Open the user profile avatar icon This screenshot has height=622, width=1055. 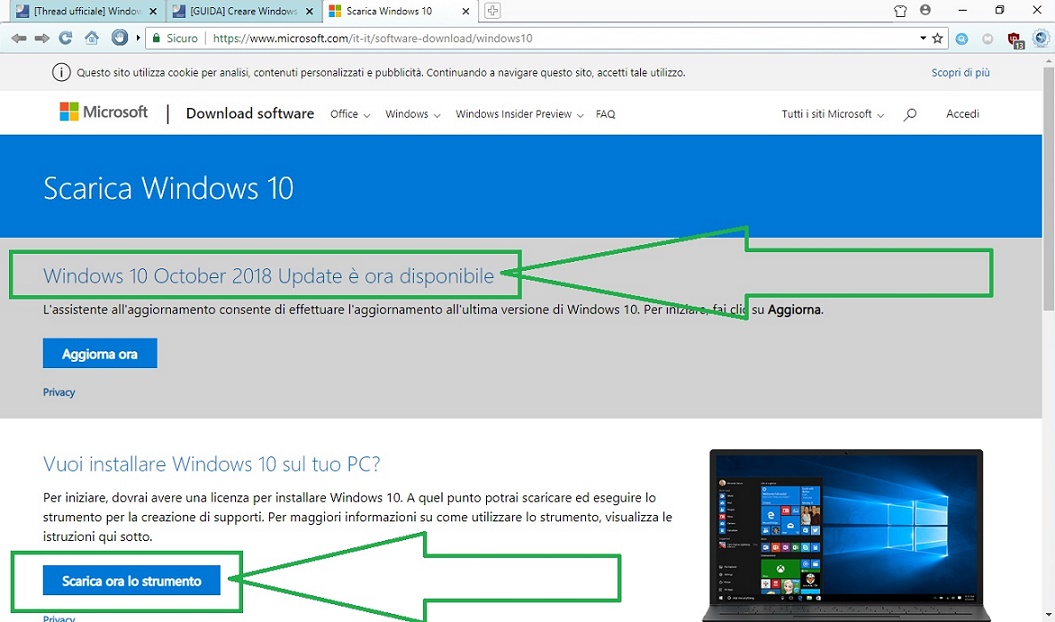[x=926, y=10]
